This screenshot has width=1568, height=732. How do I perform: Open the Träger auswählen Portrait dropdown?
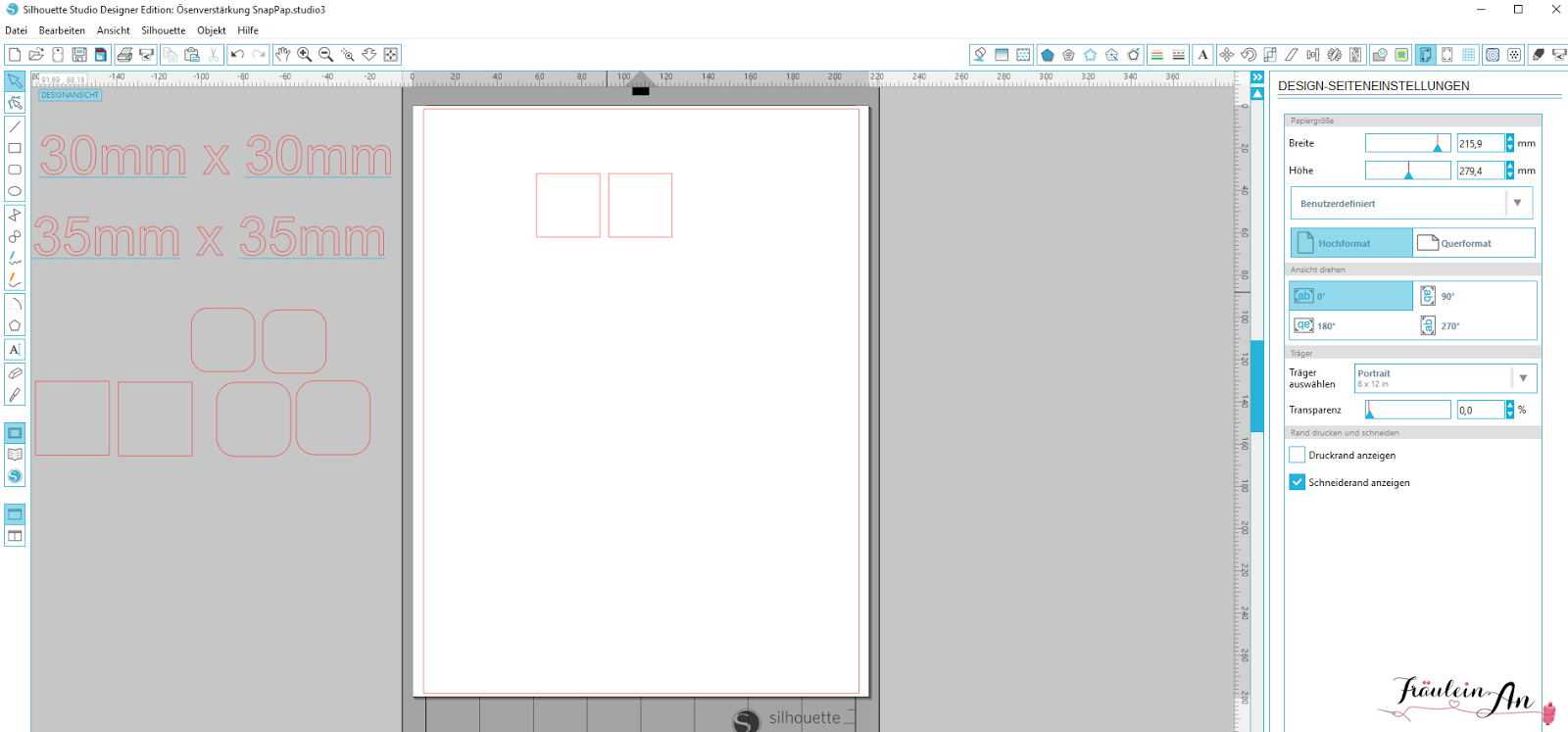point(1445,378)
